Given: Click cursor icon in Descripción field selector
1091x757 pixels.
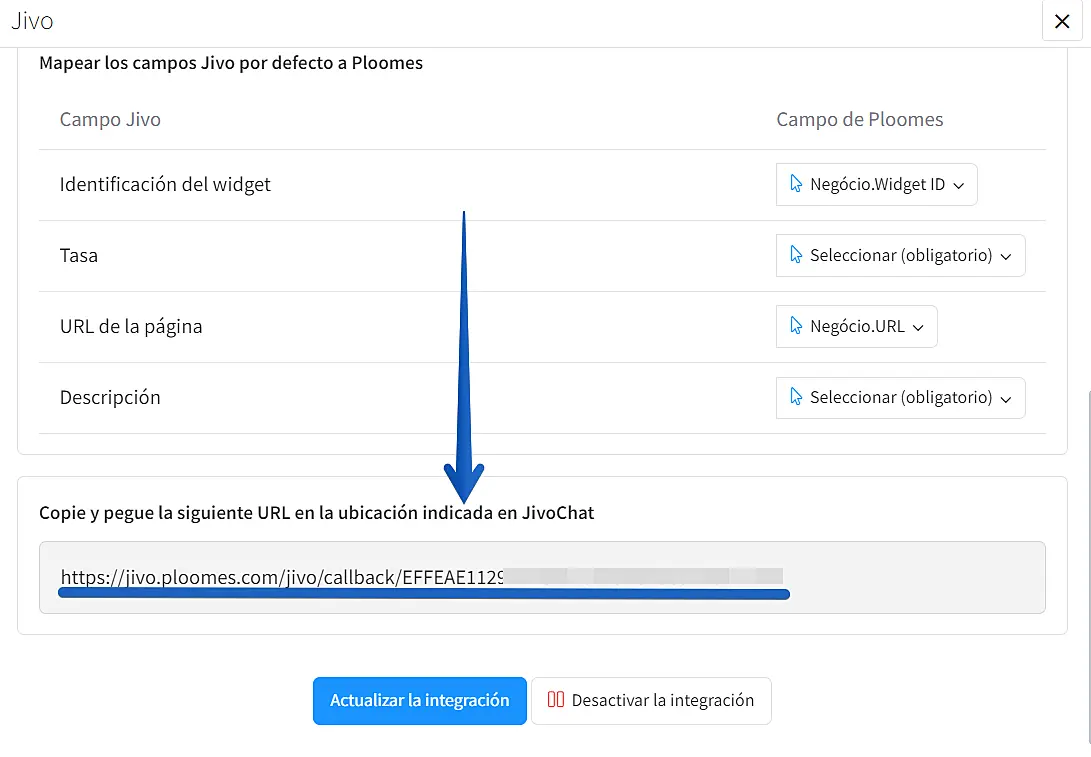Looking at the screenshot, I should 796,397.
